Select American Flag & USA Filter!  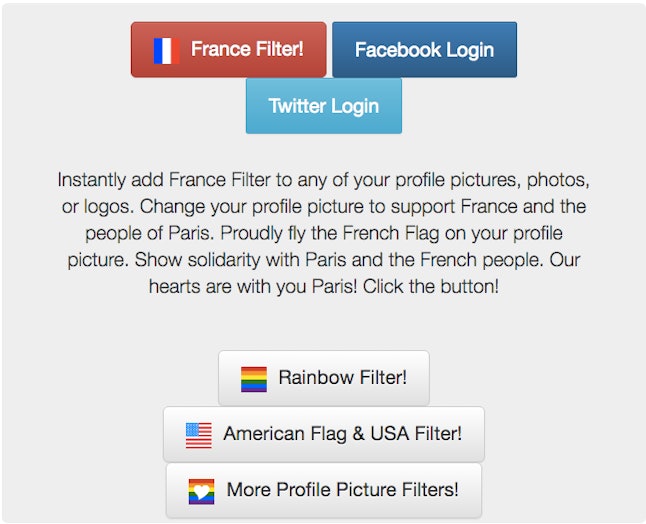pos(324,434)
